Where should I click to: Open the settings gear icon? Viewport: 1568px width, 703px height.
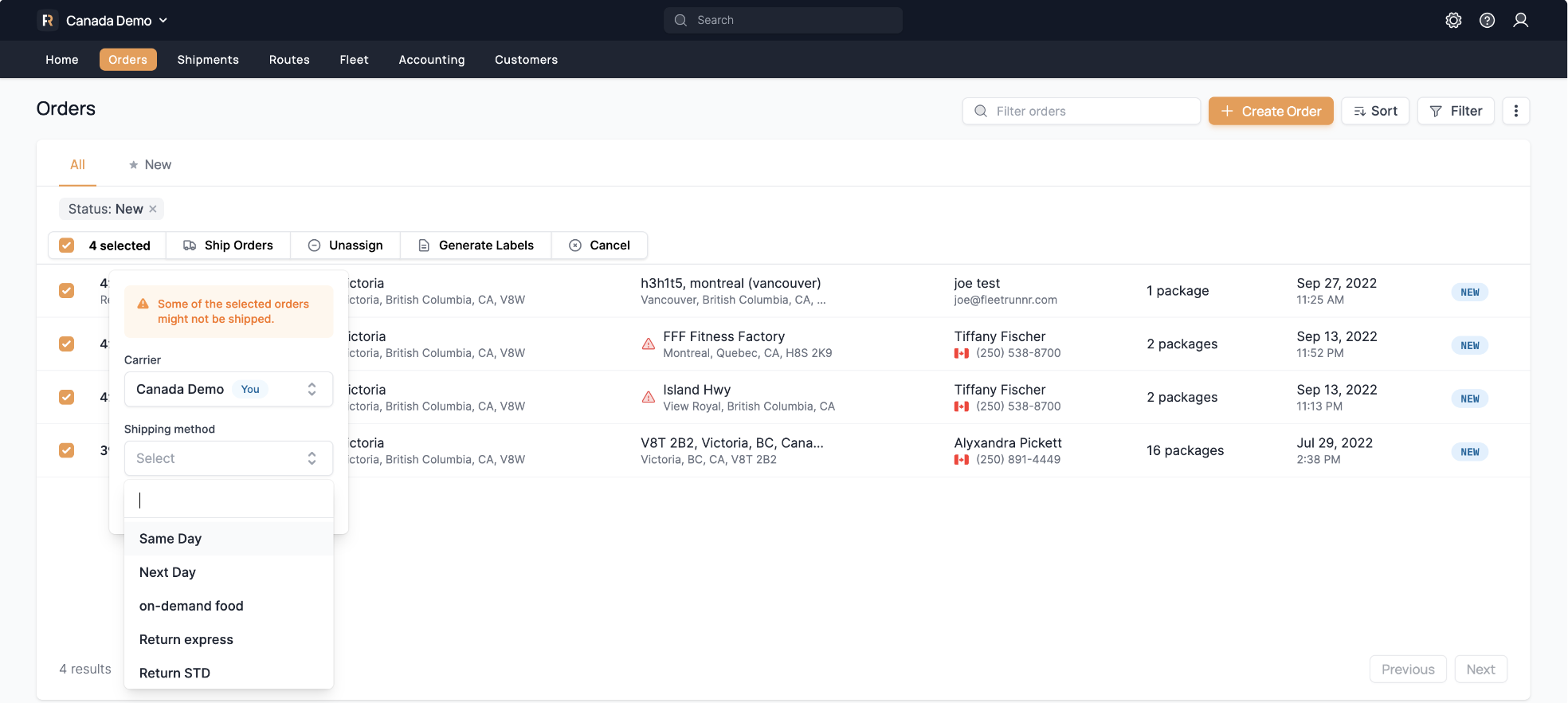1453,21
